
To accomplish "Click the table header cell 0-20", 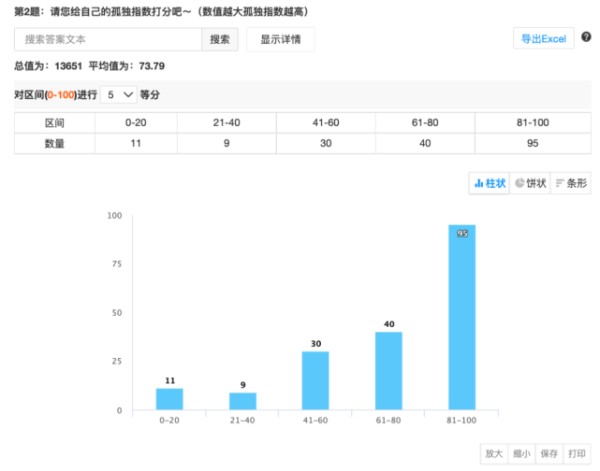I will [x=136, y=123].
